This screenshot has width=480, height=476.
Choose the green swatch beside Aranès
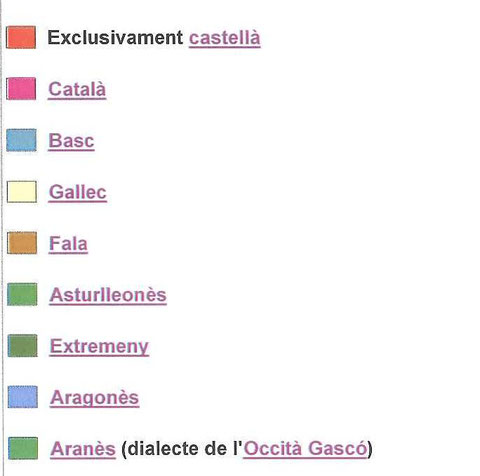point(23,448)
